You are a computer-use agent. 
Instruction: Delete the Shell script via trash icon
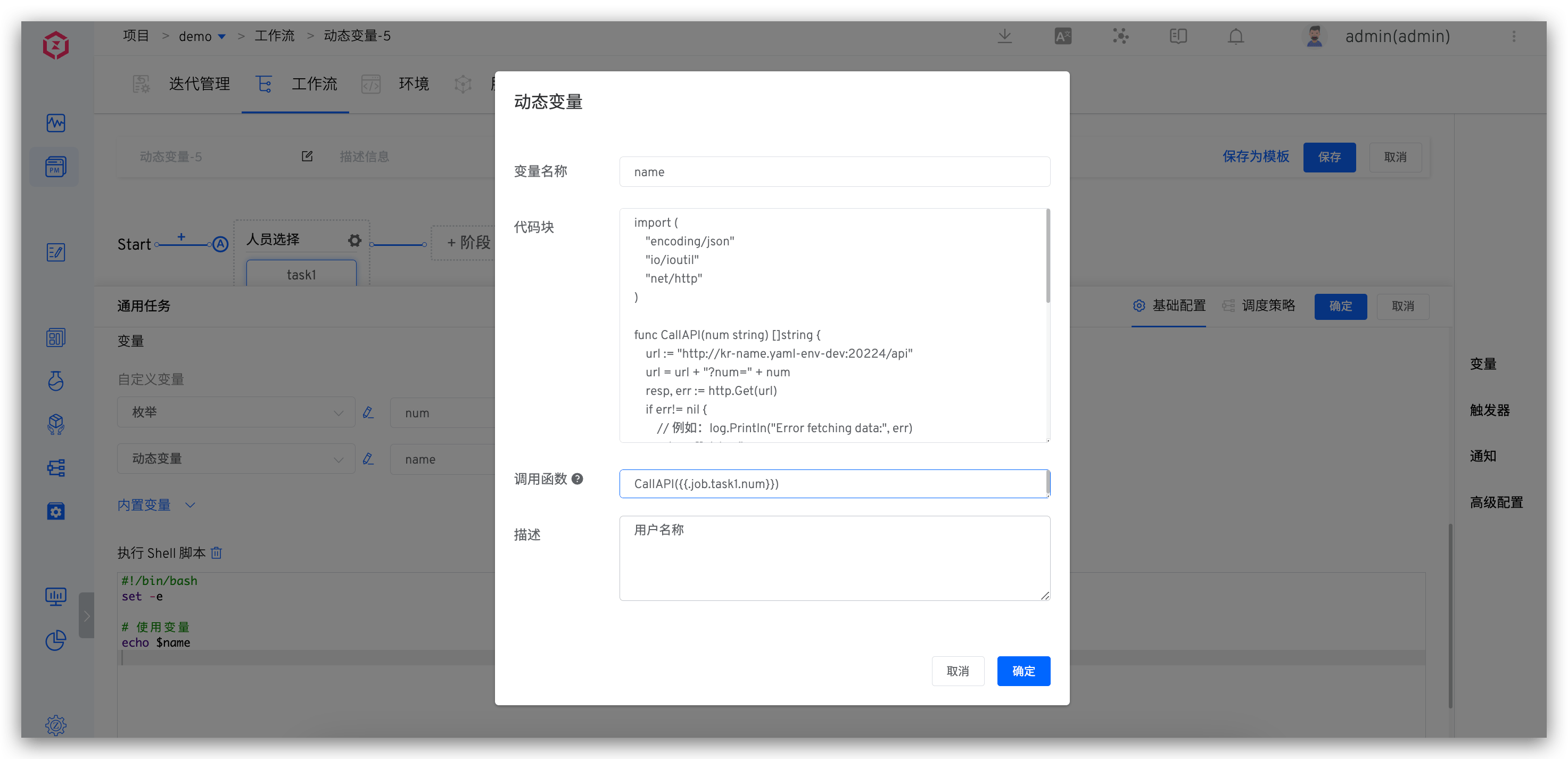coord(217,552)
